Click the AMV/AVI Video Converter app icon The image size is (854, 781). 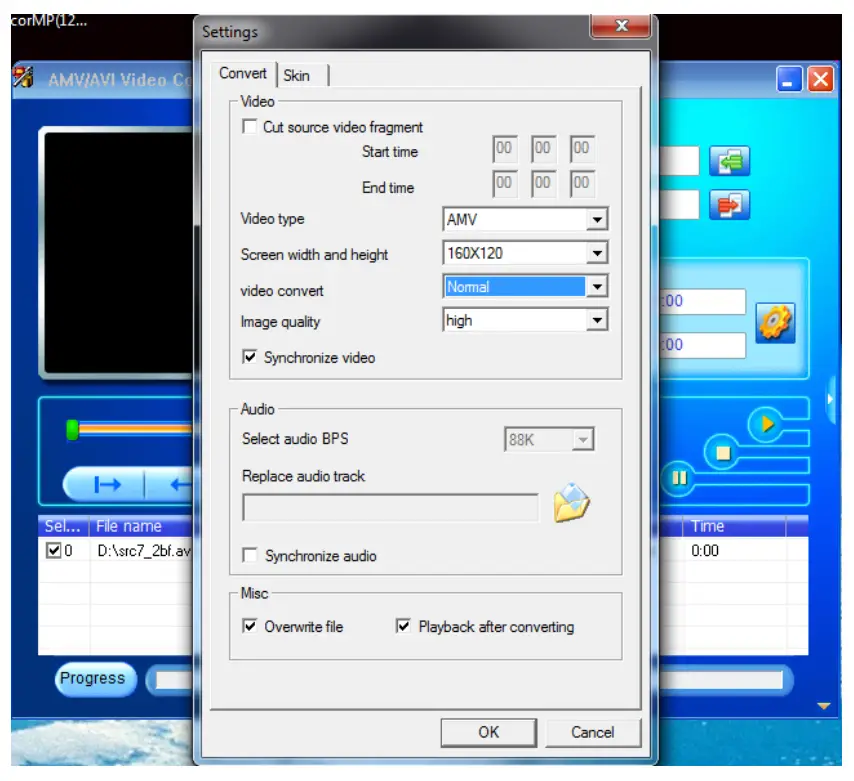point(23,77)
